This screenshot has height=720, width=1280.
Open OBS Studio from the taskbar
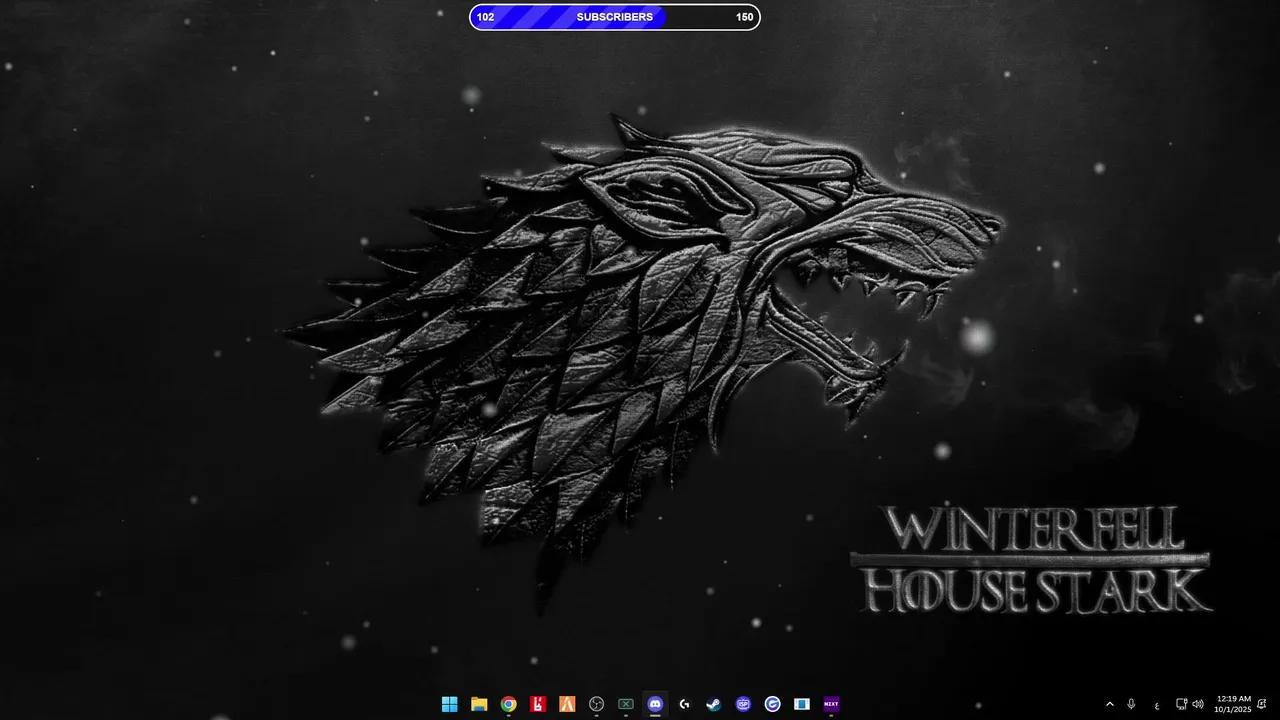(597, 704)
